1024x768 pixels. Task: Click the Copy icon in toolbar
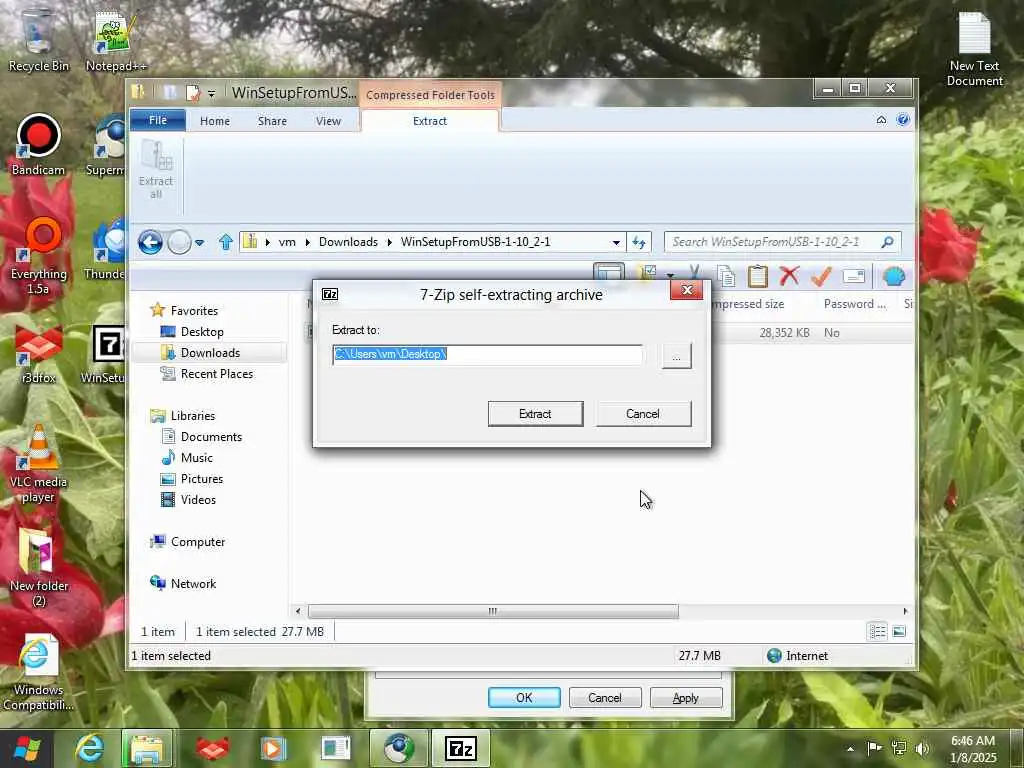(726, 276)
